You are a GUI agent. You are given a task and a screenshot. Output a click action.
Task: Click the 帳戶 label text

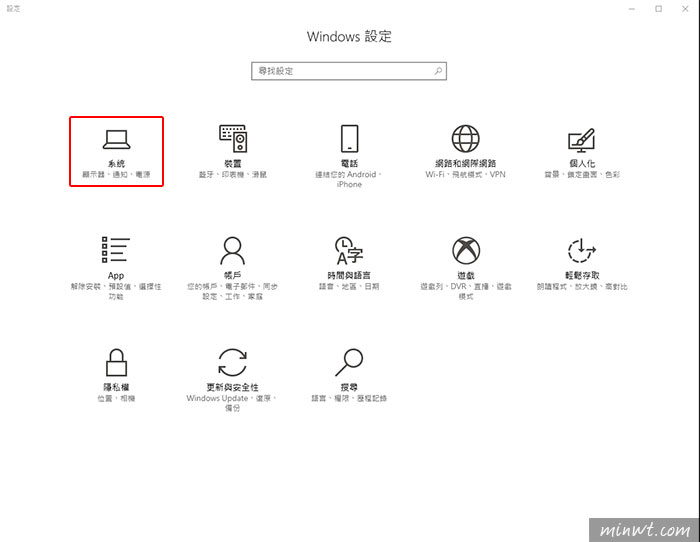(x=233, y=275)
